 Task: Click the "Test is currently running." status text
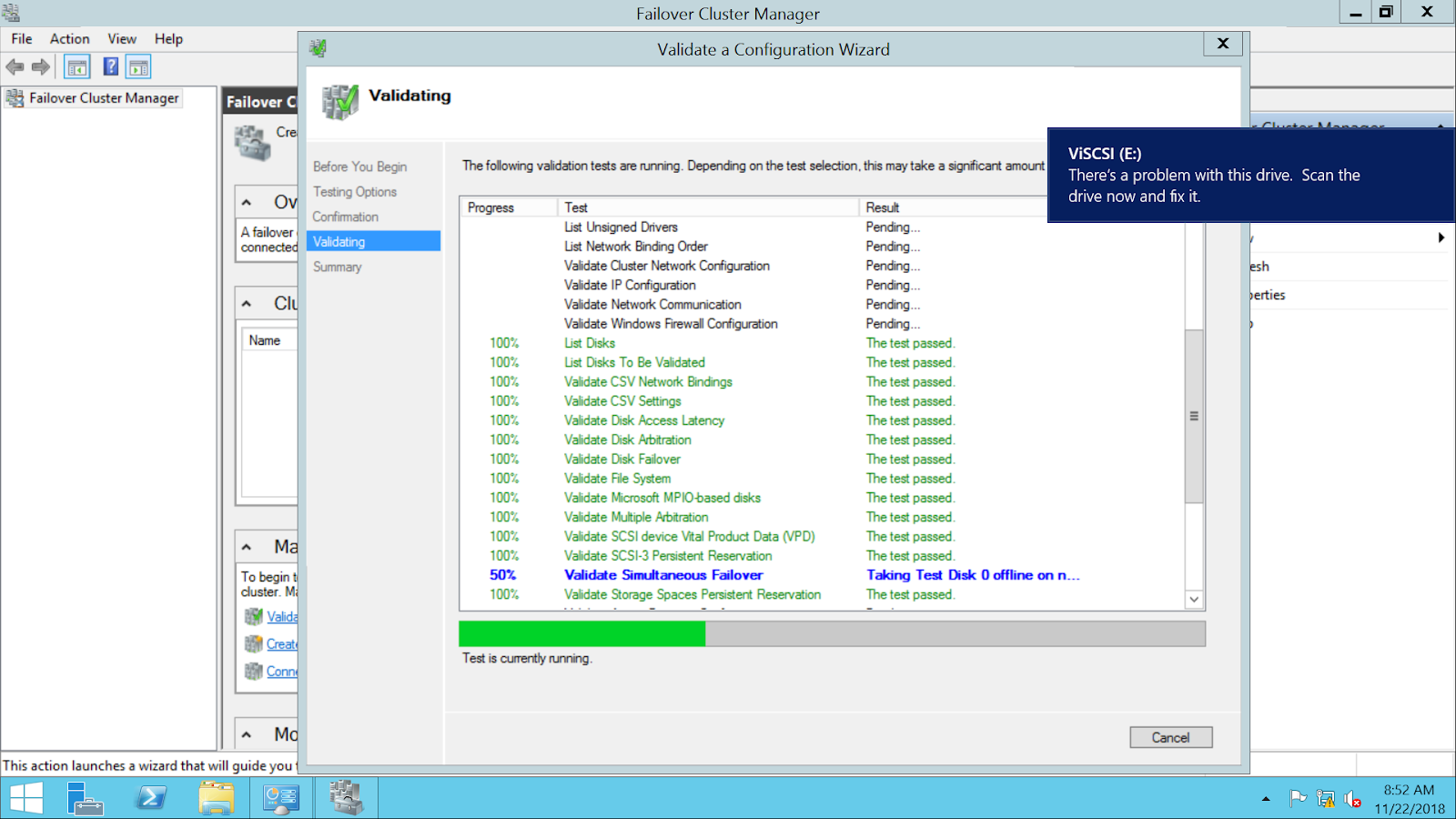pos(527,658)
